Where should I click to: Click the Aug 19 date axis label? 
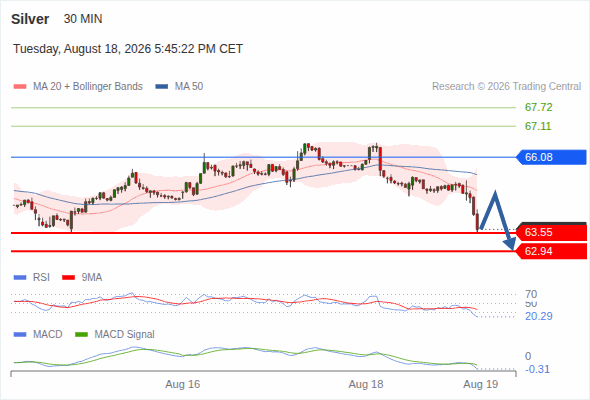pyautogui.click(x=481, y=384)
